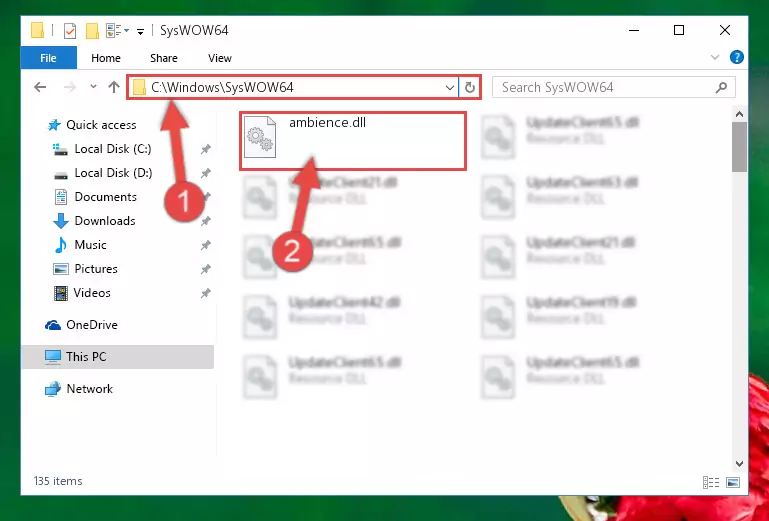Click the Music note icon
This screenshot has height=521, width=769.
[x=61, y=245]
